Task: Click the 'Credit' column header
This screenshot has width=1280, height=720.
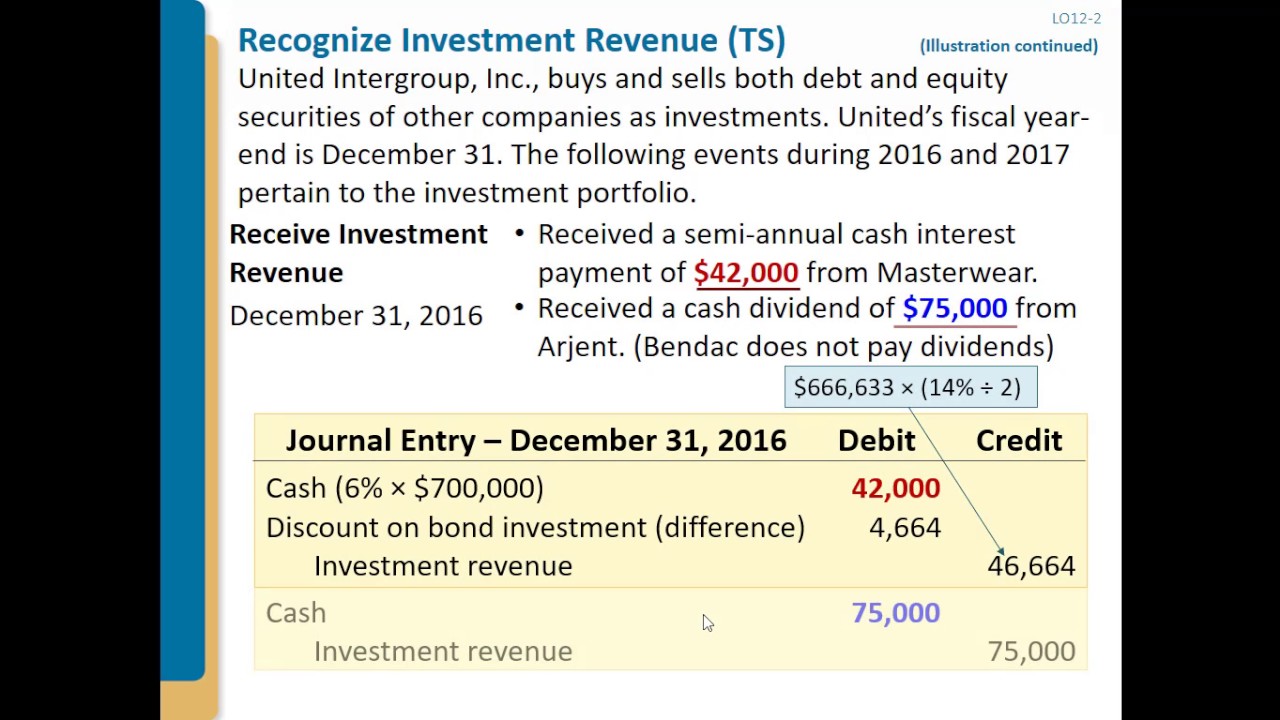Action: (x=1018, y=441)
